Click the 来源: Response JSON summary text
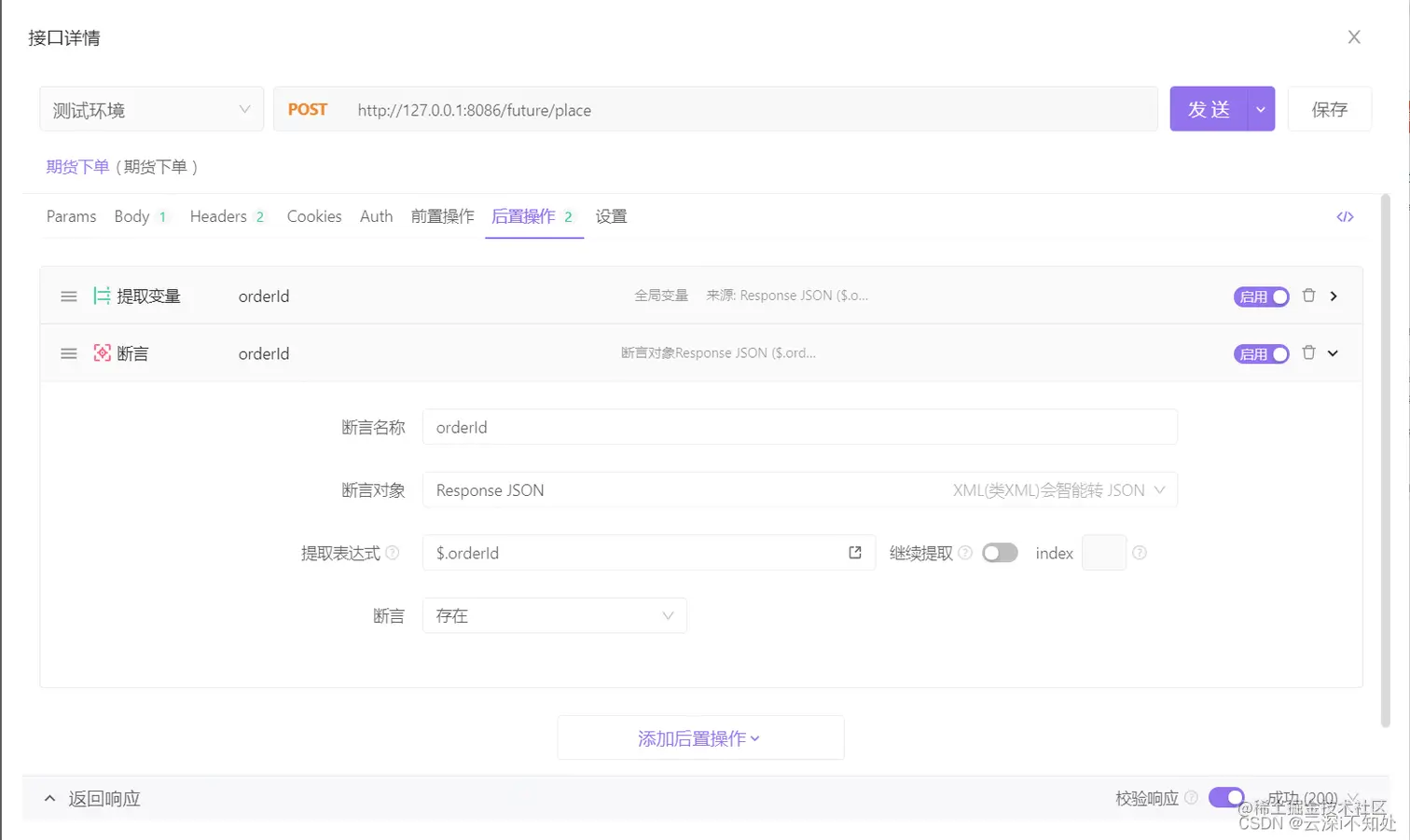This screenshot has height=840, width=1410. click(x=787, y=296)
